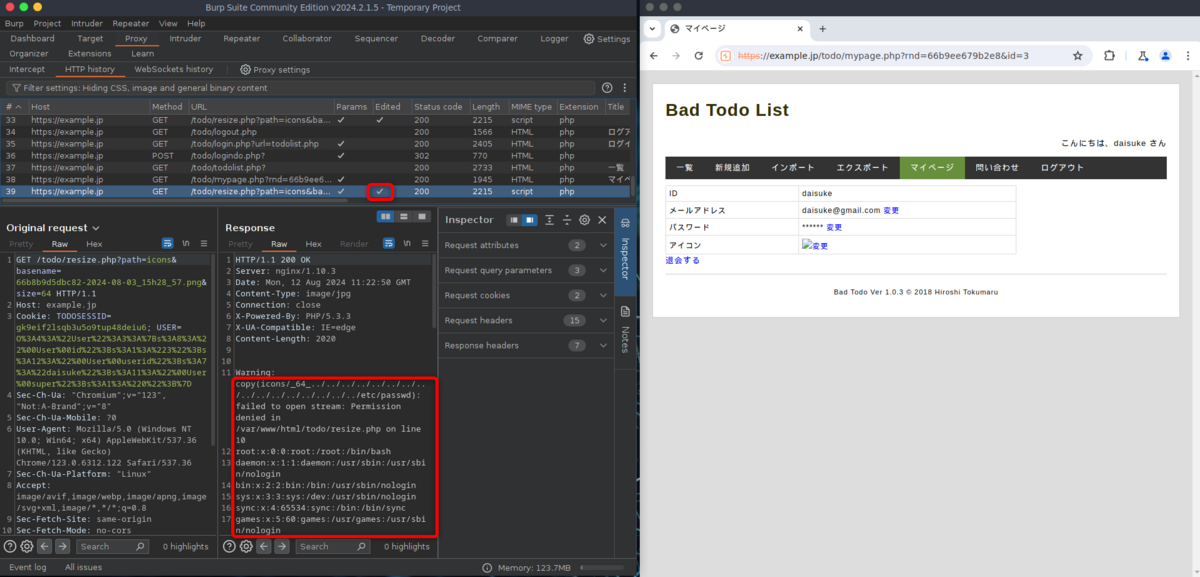Image resolution: width=1200 pixels, height=577 pixels.
Task: Open new tab in Chrome with plus
Action: coord(822,29)
